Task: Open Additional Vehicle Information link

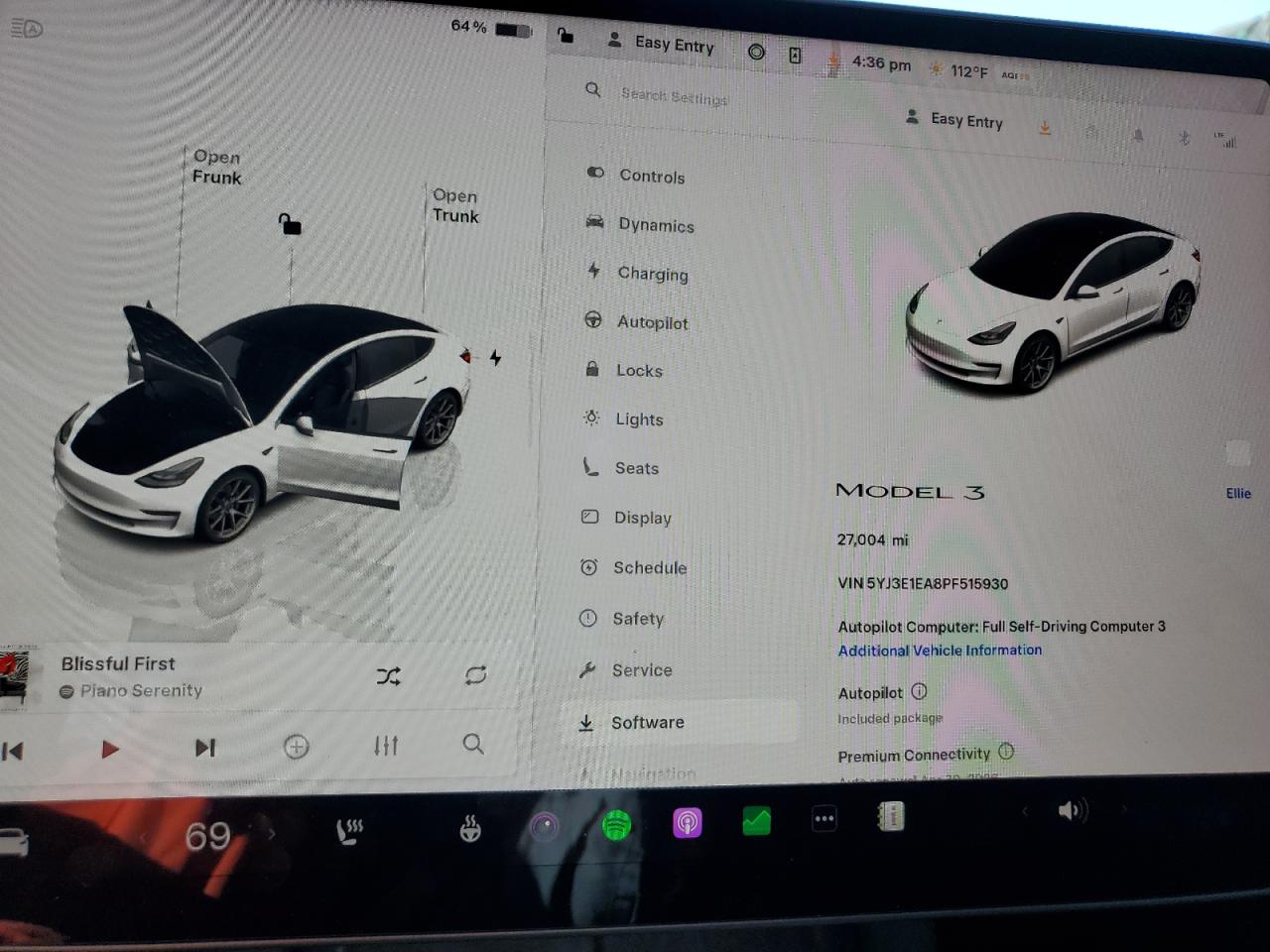Action: click(x=939, y=651)
